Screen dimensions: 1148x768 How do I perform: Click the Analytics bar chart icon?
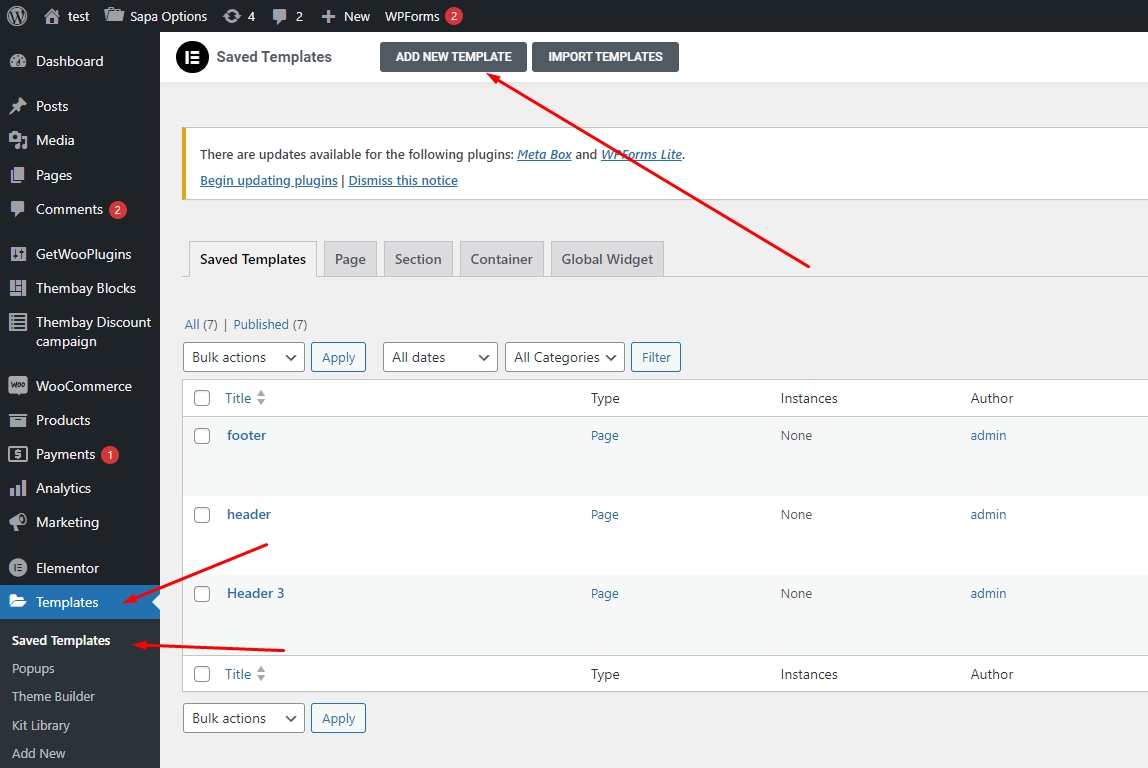(17, 488)
